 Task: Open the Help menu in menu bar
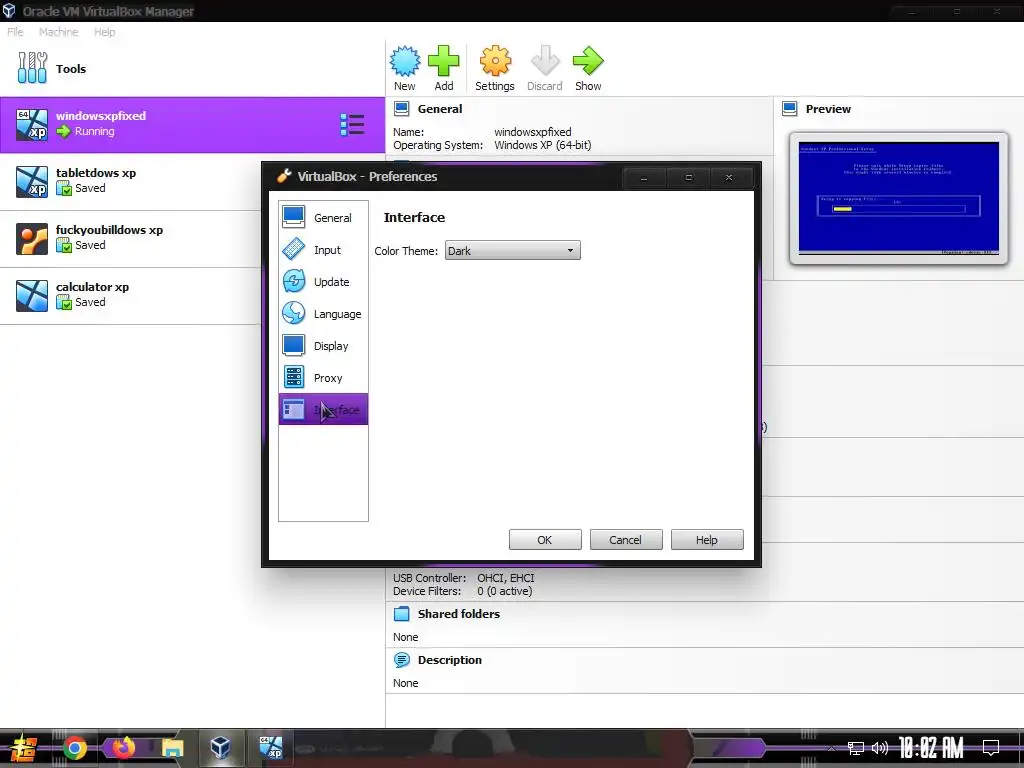point(104,32)
